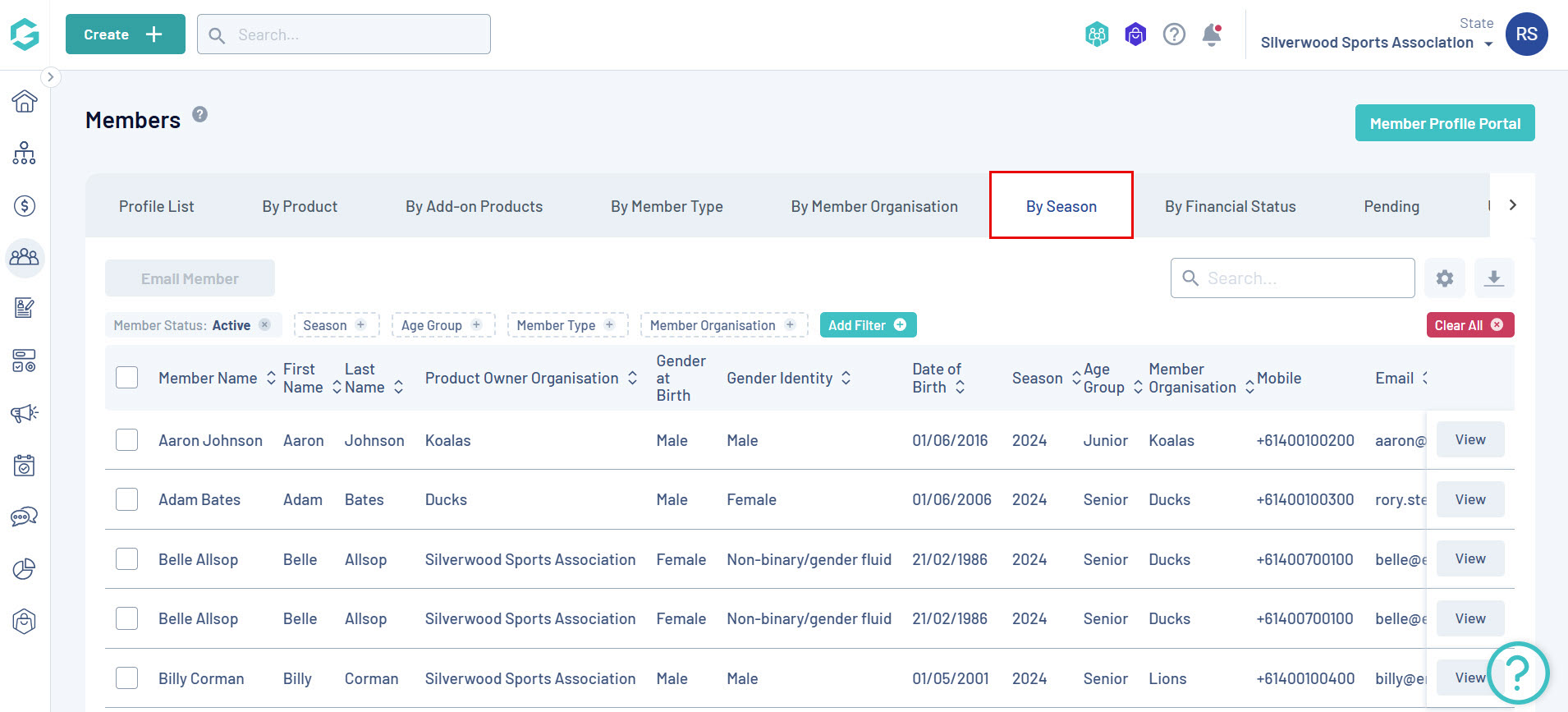1568x712 pixels.
Task: Select the Aaron Johnson row checkbox
Action: click(x=127, y=440)
